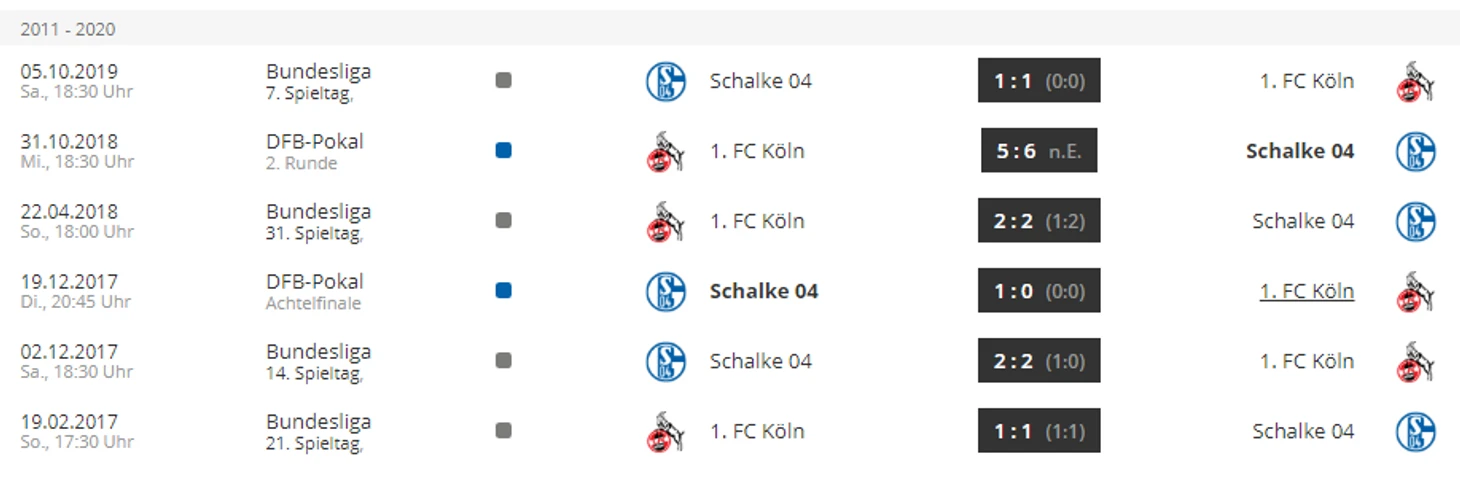Click the 2011 - 2020 section header

(x=68, y=29)
